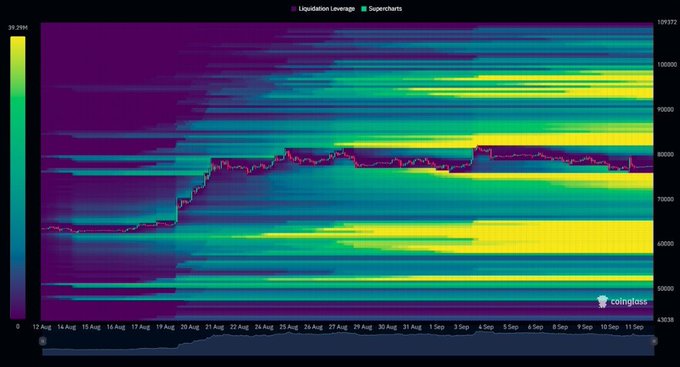Click the 90000 price axis label

pos(666,110)
